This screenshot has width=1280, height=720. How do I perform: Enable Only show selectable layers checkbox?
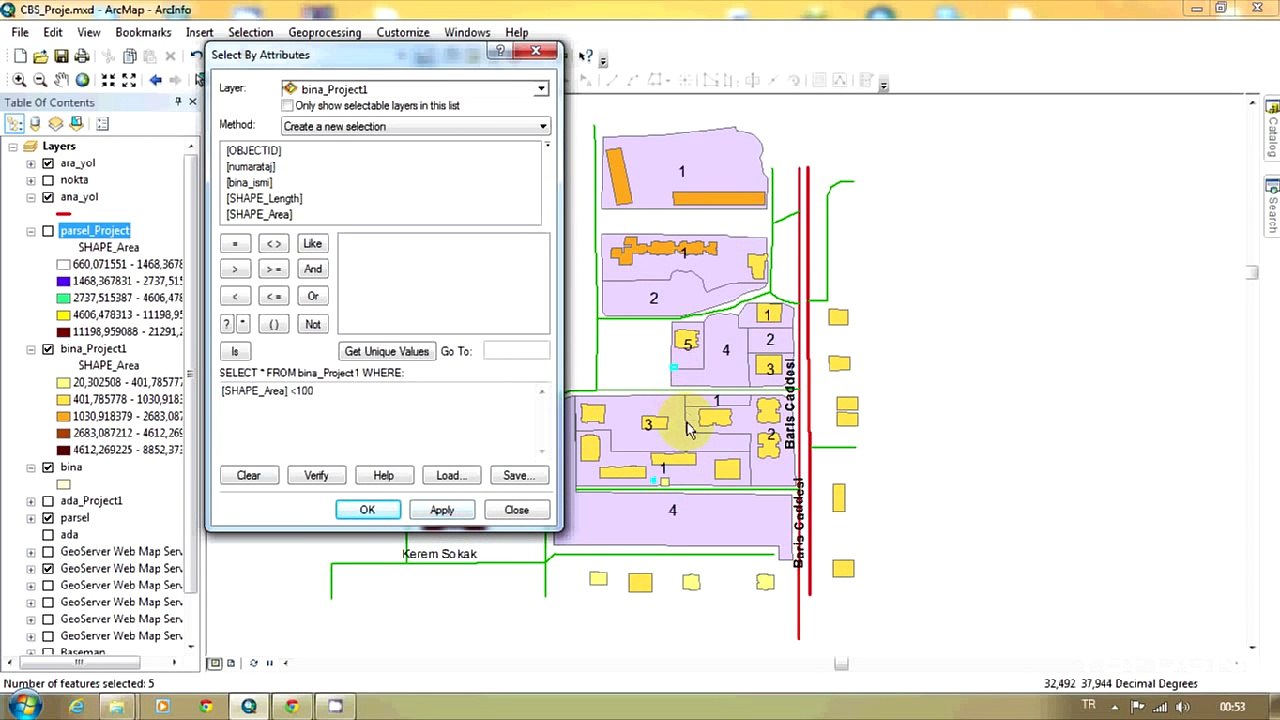coord(288,106)
